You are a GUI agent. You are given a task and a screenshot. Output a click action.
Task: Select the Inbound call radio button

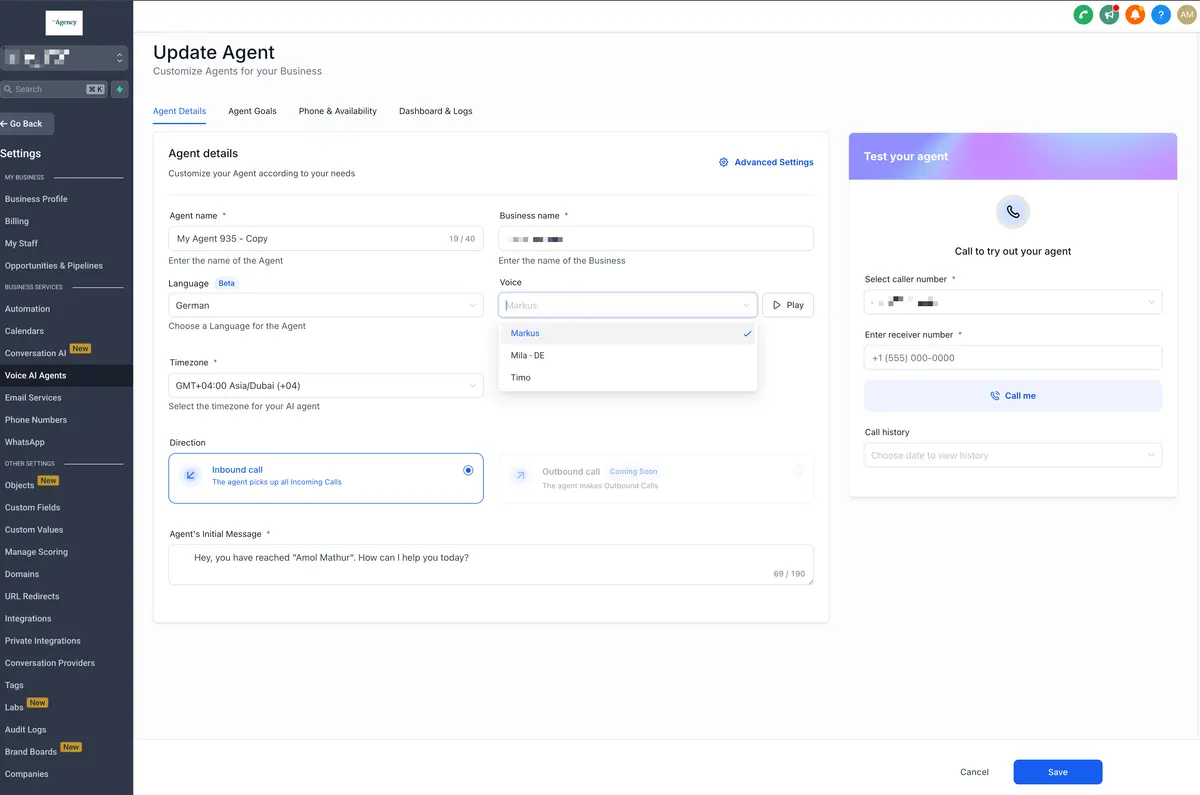tap(468, 470)
